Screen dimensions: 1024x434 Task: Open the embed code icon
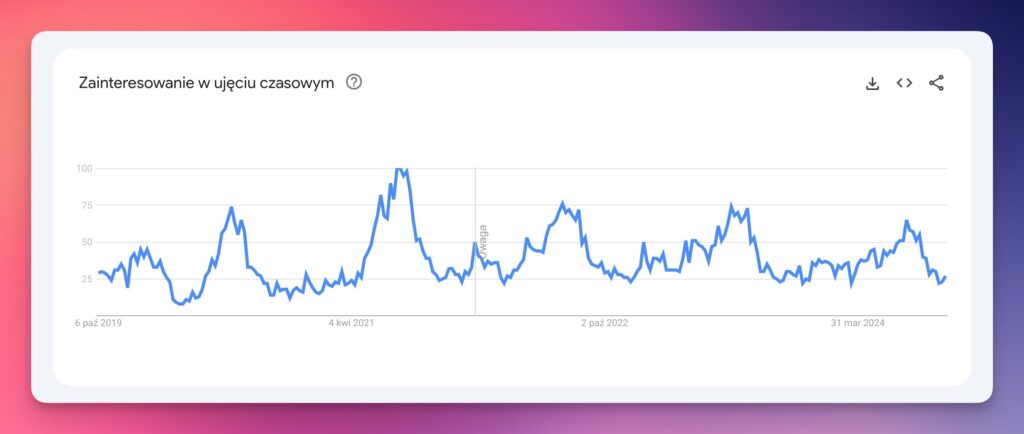click(x=904, y=83)
